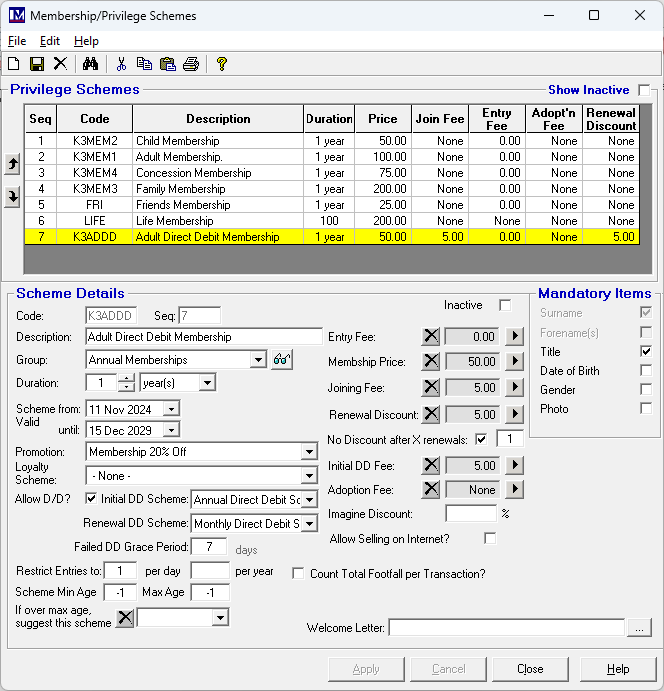Click the New record toolbar icon
Image resolution: width=664 pixels, height=691 pixels.
[x=14, y=64]
